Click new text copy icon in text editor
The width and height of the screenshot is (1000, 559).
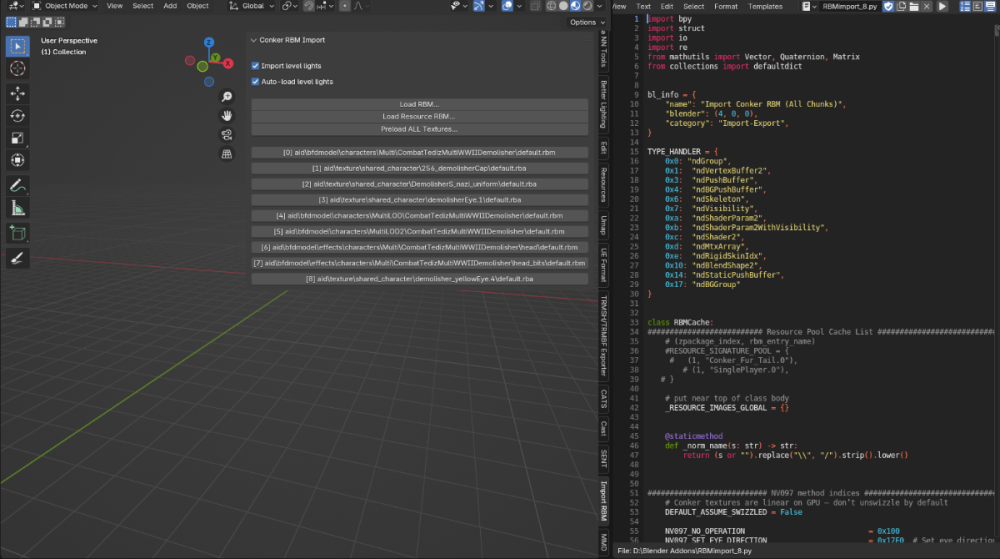(x=901, y=6)
